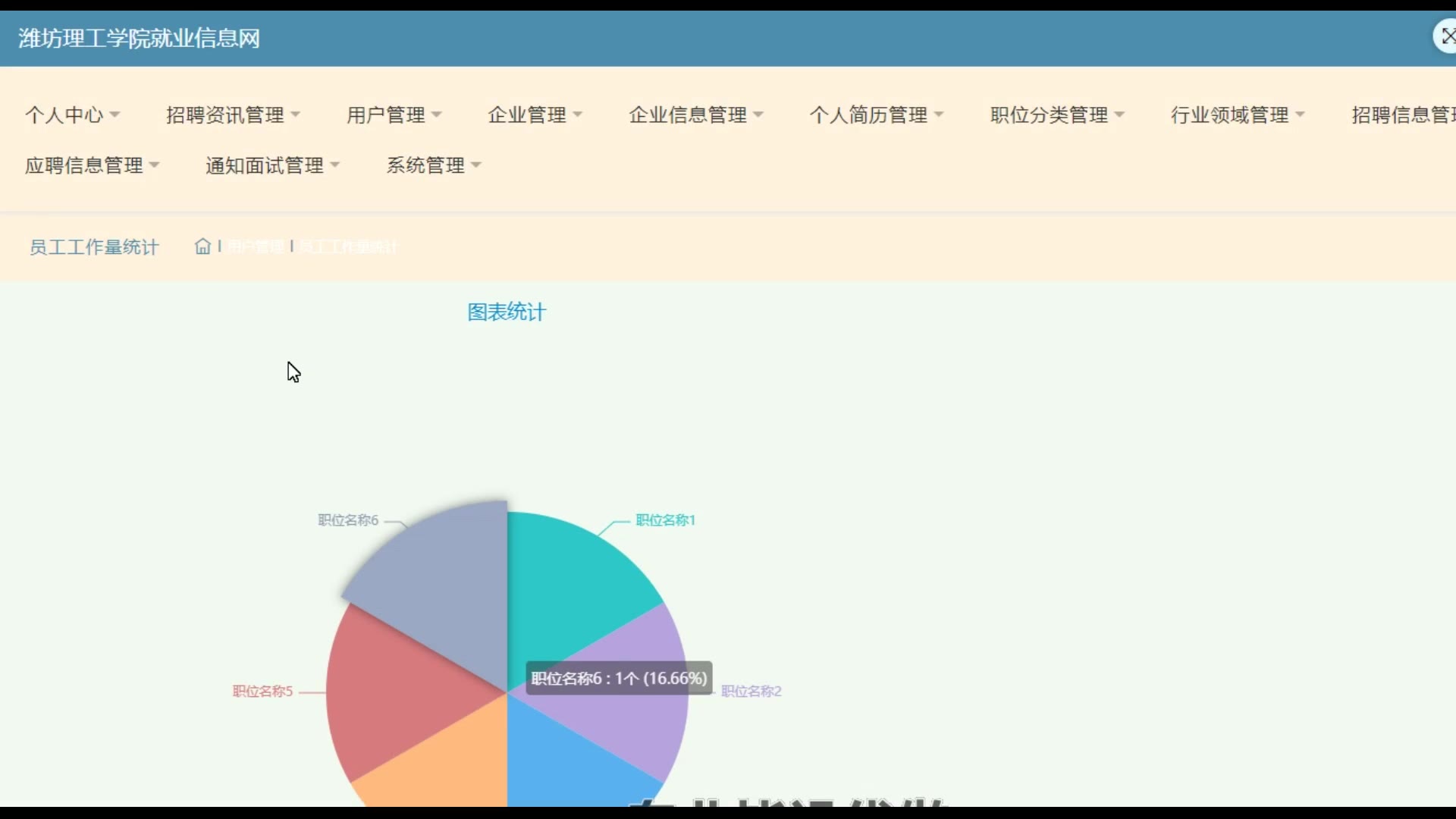1456x819 pixels.
Task: Click the home icon in breadcrumb
Action: coord(202,246)
